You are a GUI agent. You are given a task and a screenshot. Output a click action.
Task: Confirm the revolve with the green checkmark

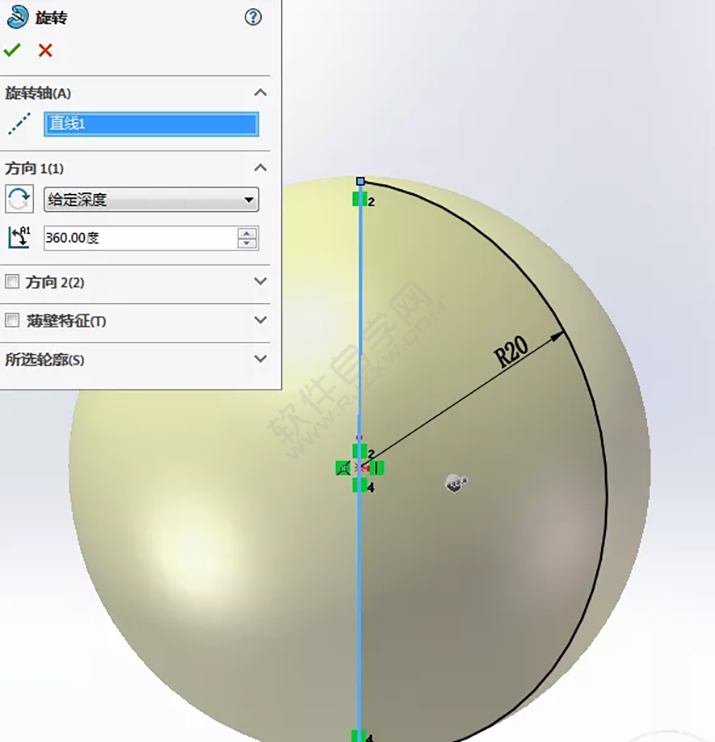(12, 50)
